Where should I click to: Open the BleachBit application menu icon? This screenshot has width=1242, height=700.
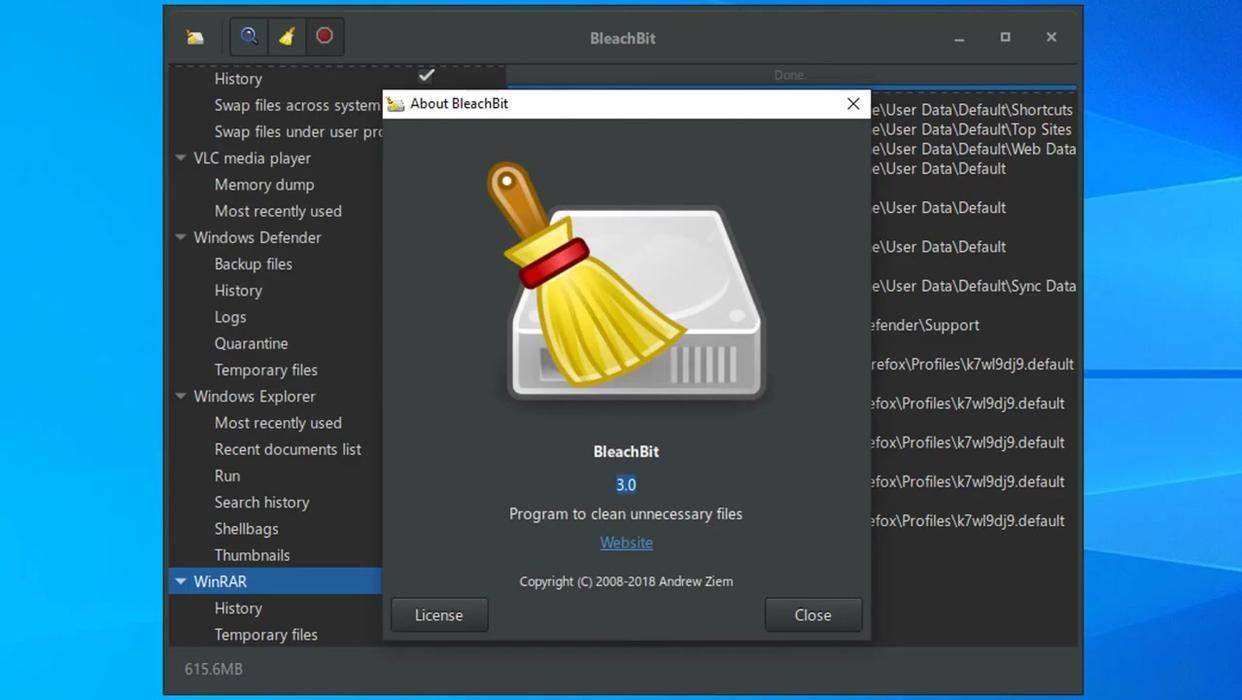pos(195,37)
